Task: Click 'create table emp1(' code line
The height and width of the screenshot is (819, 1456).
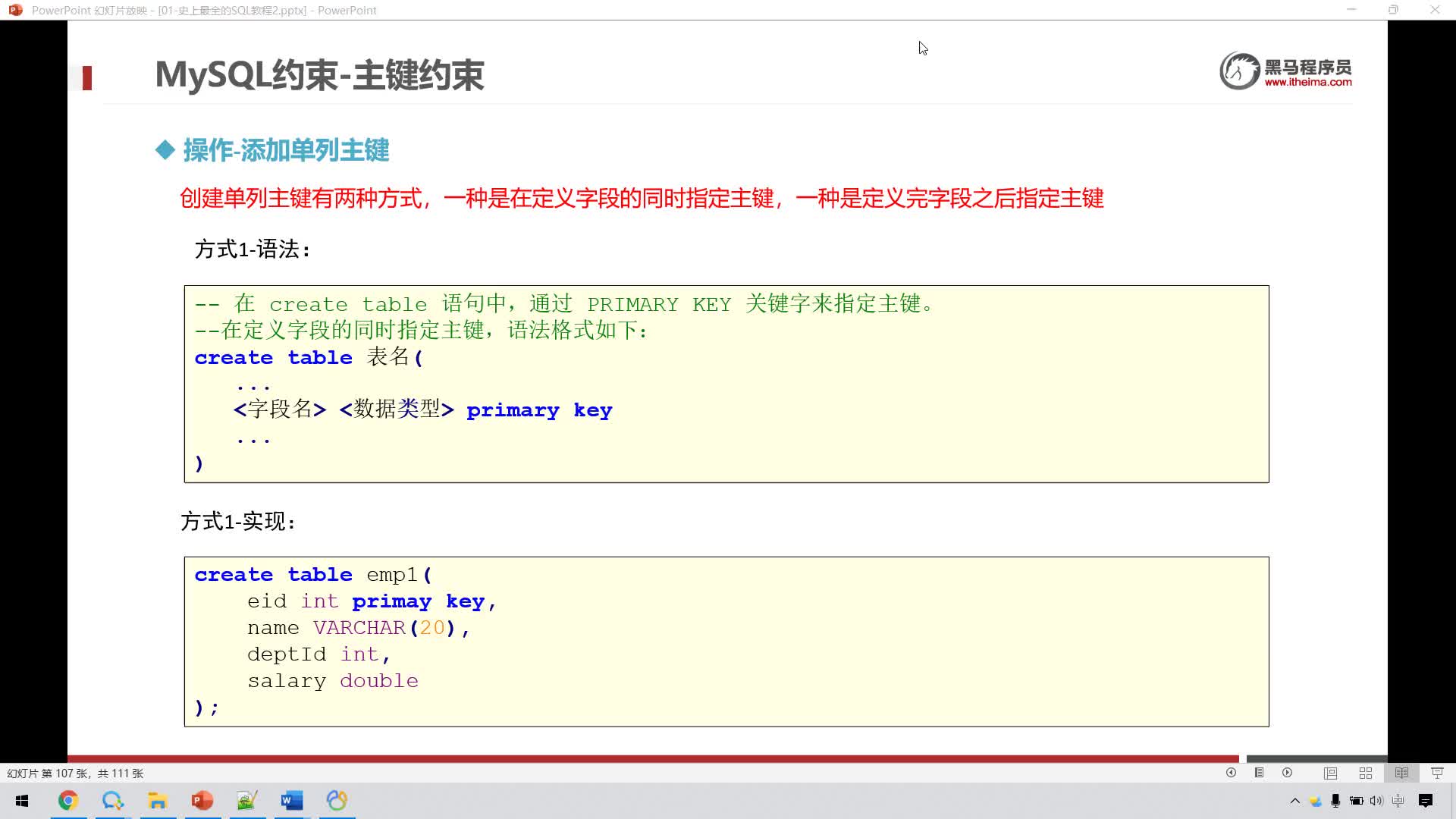Action: point(313,575)
